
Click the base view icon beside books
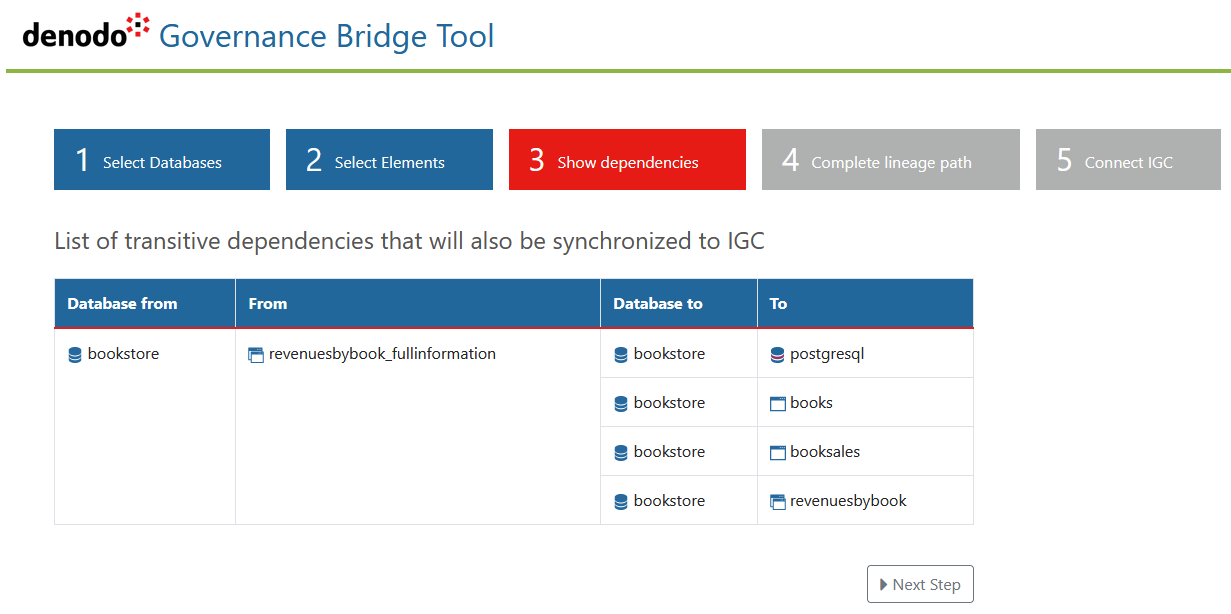778,404
